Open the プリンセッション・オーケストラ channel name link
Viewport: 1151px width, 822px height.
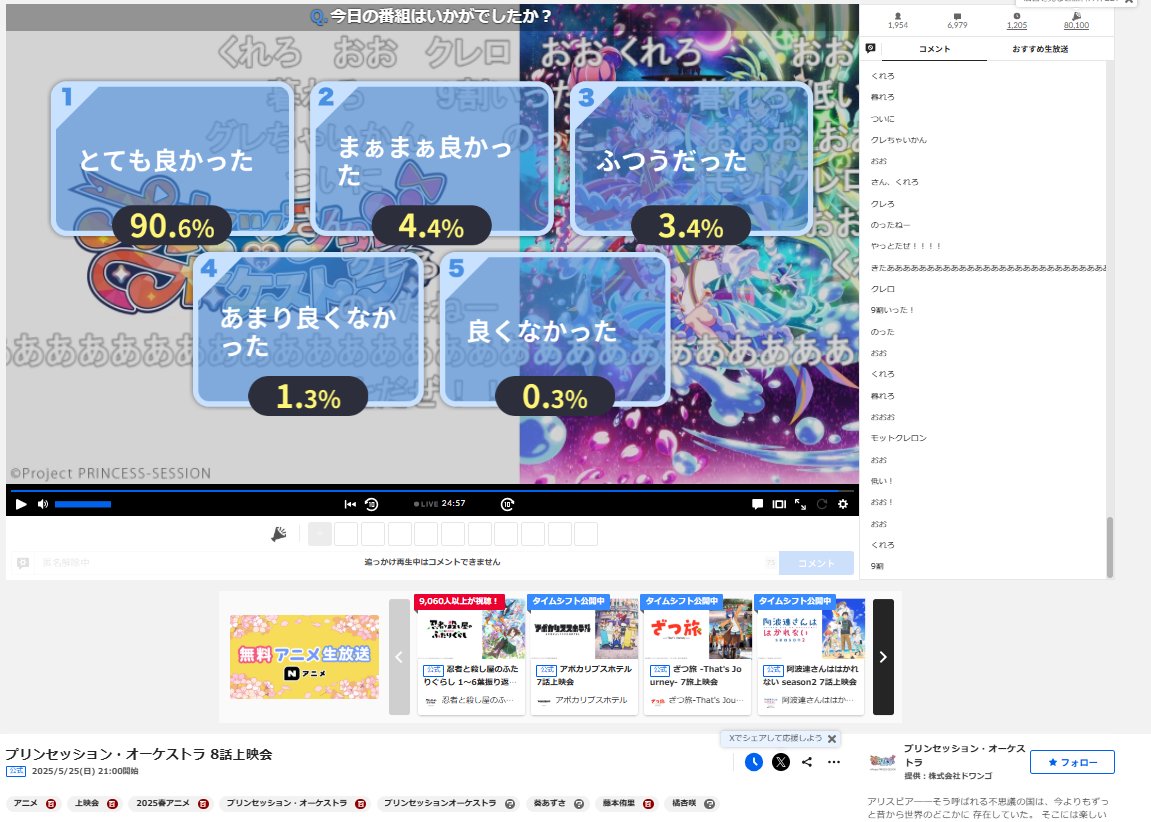coord(964,755)
